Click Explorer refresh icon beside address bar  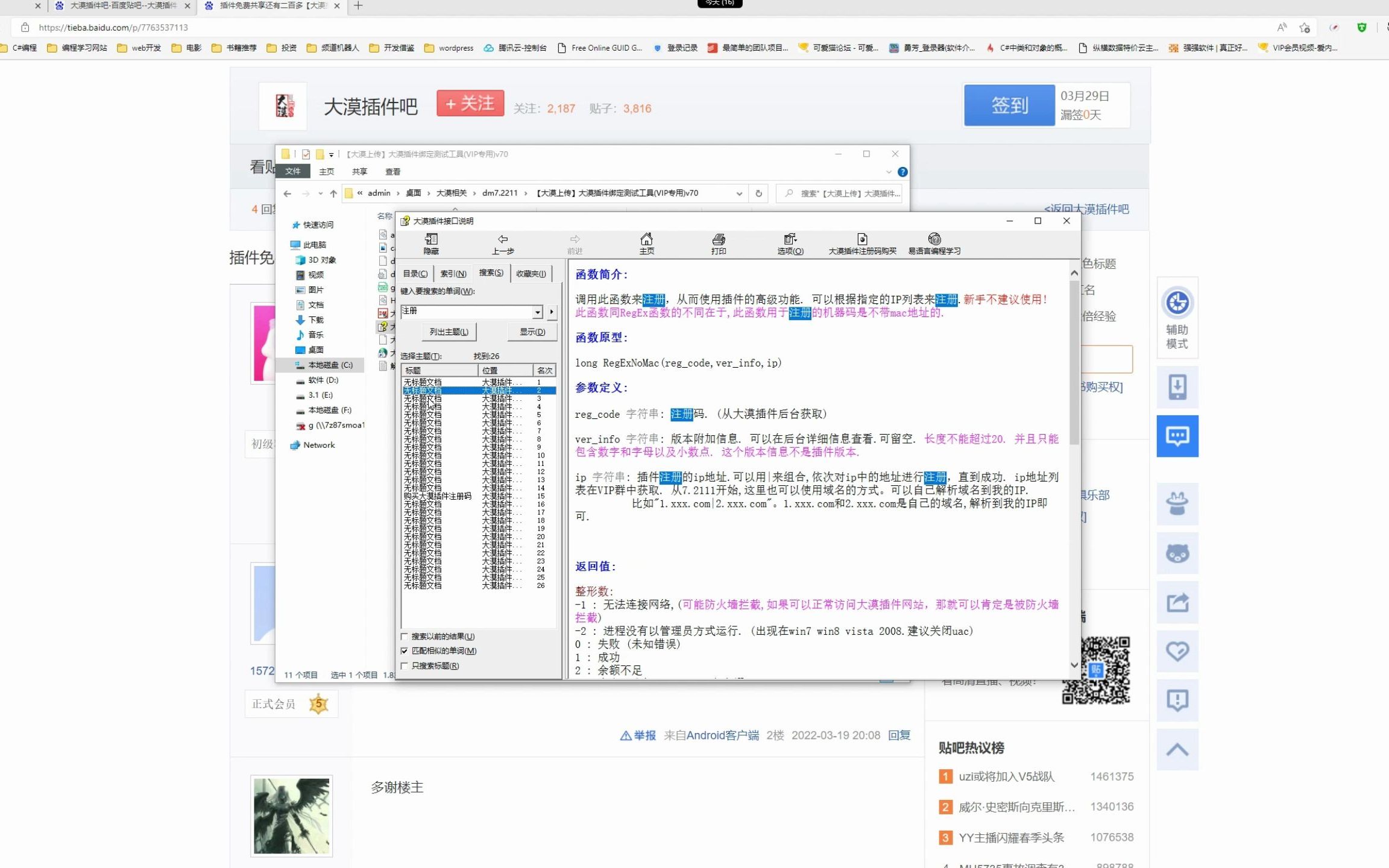(x=758, y=193)
